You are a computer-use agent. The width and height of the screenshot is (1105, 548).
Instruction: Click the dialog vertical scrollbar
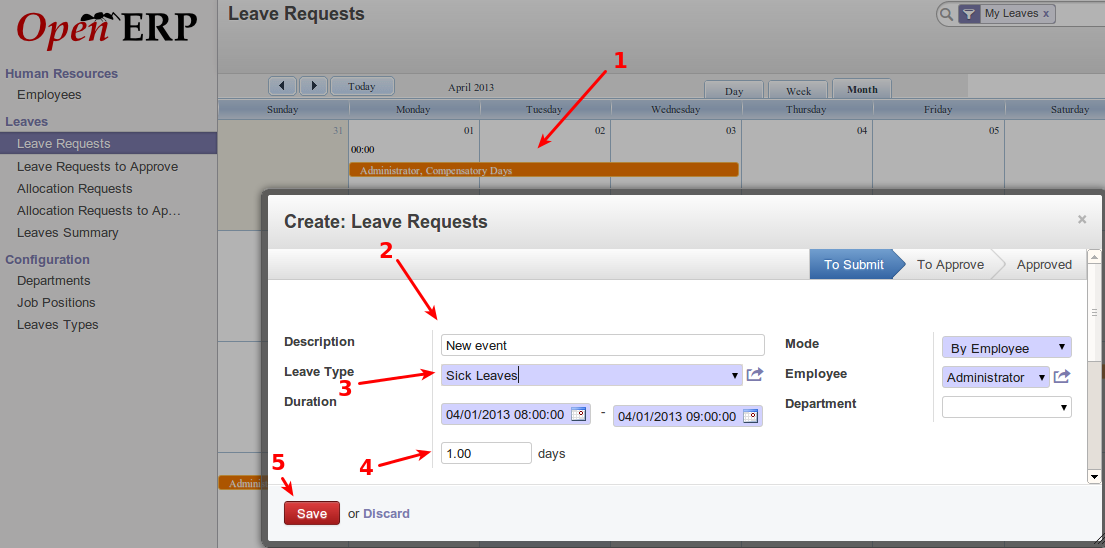(1094, 310)
